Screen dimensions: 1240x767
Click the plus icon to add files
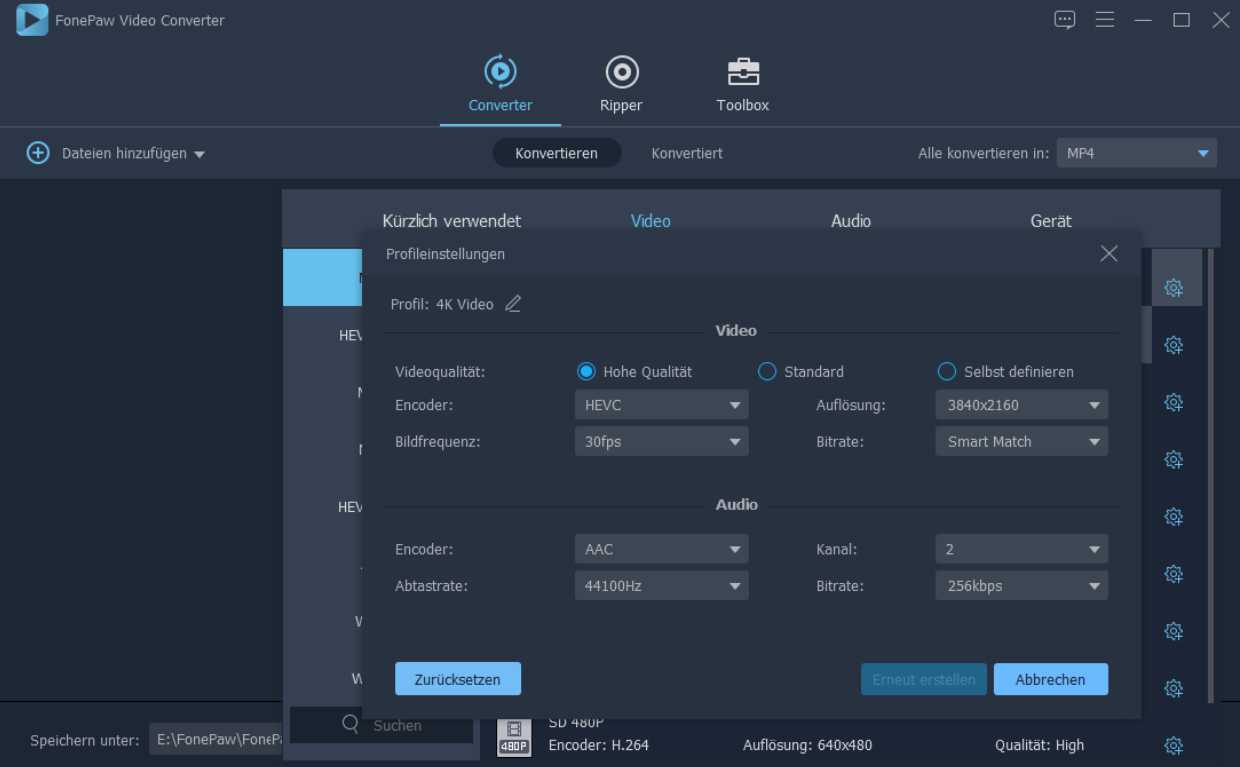pyautogui.click(x=38, y=153)
